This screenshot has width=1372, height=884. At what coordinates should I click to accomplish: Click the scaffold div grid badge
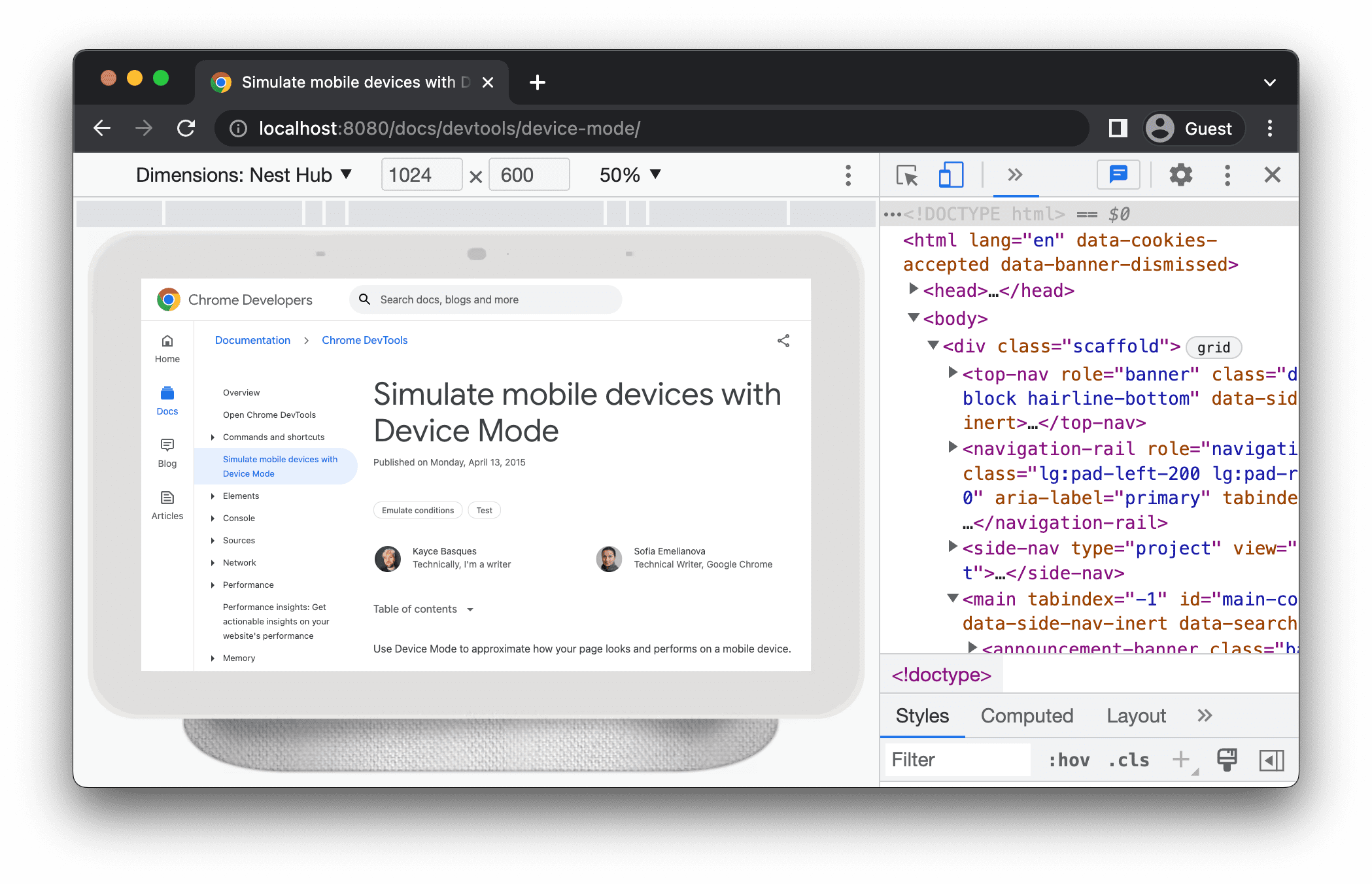(x=1215, y=347)
